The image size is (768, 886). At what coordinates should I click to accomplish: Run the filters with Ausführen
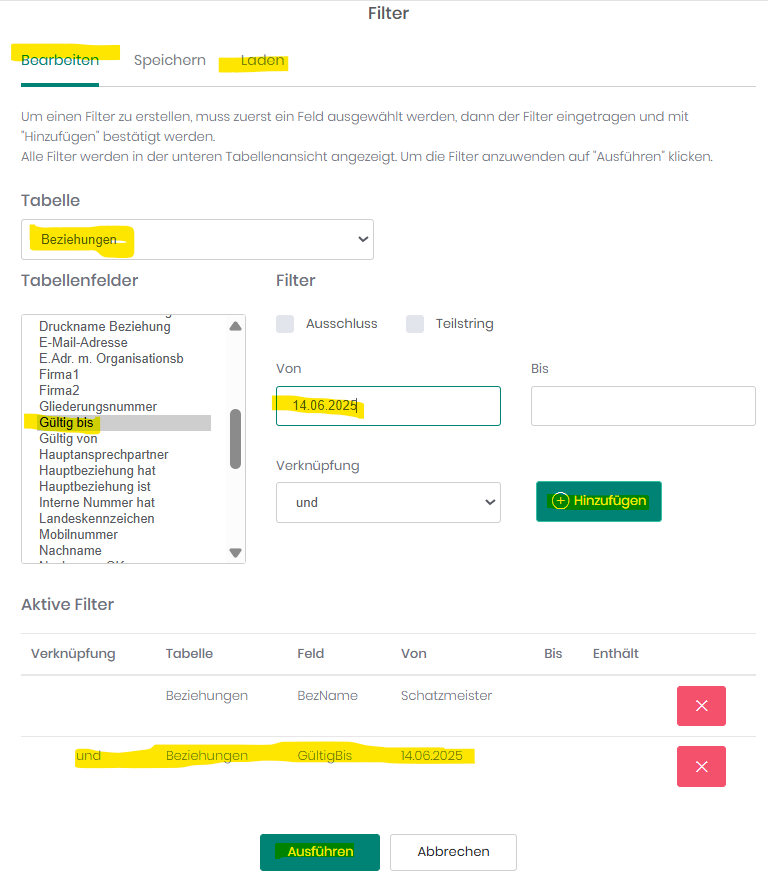coord(320,852)
